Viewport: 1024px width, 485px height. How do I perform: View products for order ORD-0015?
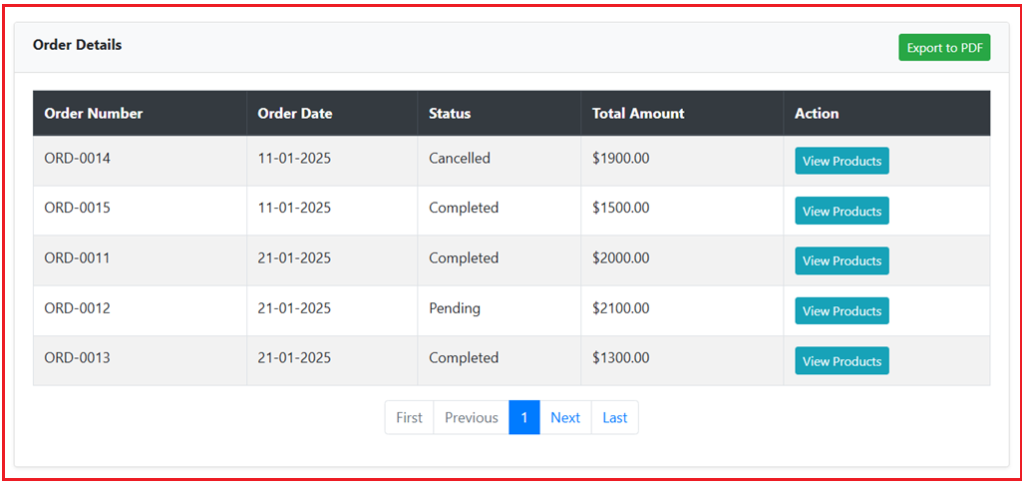click(841, 211)
